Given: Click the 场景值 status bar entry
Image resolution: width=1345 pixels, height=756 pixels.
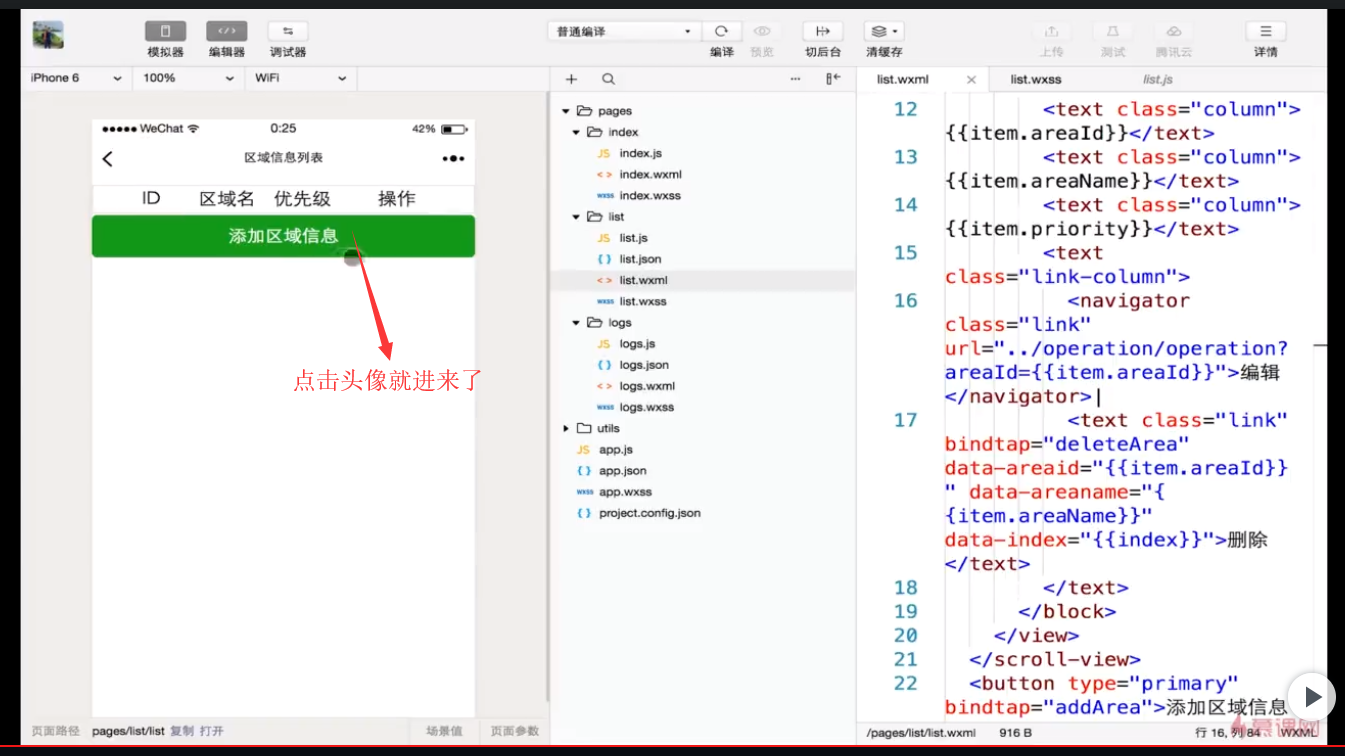Looking at the screenshot, I should [x=444, y=731].
